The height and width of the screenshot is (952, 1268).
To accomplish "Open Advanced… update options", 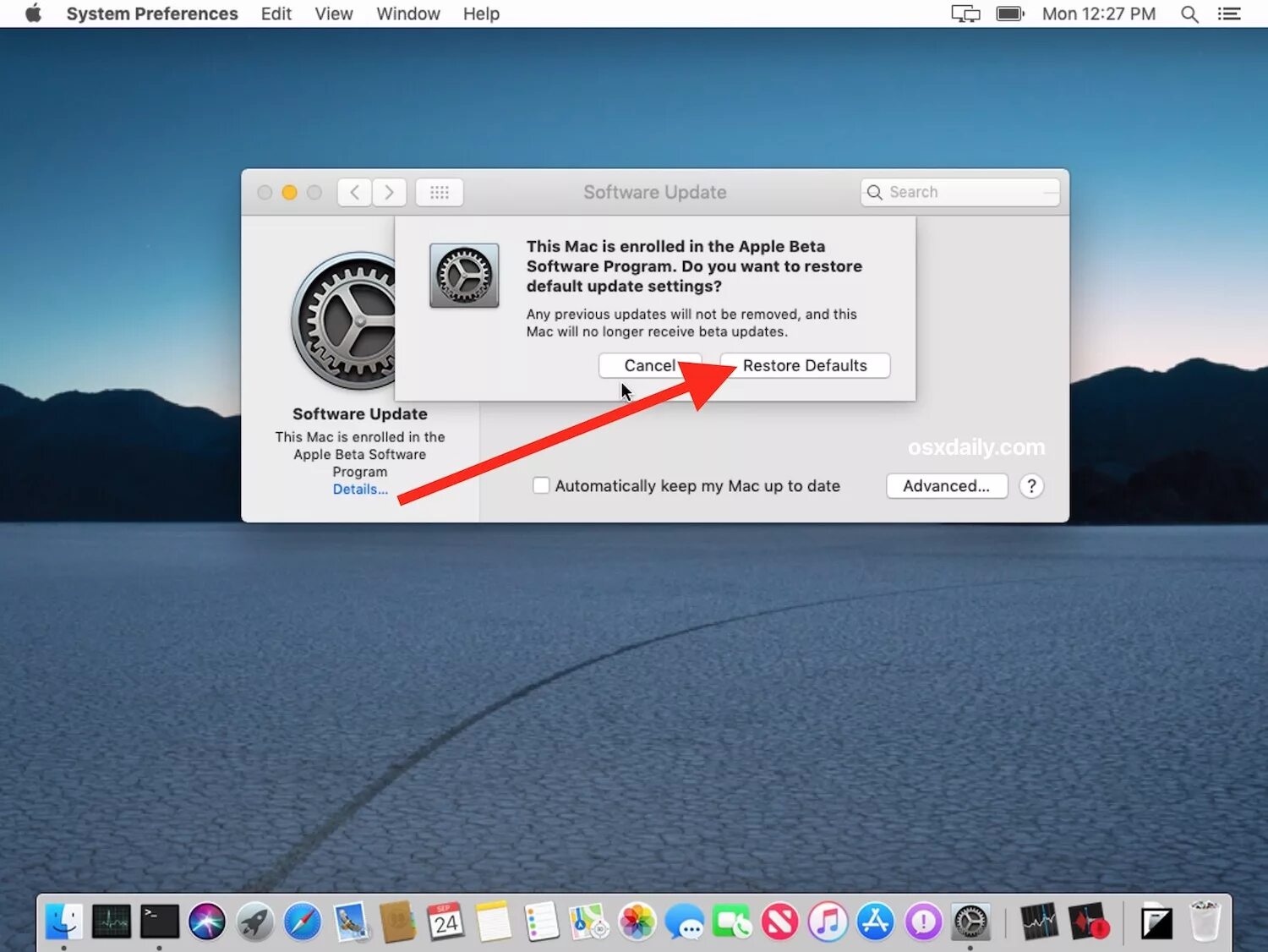I will (x=947, y=486).
